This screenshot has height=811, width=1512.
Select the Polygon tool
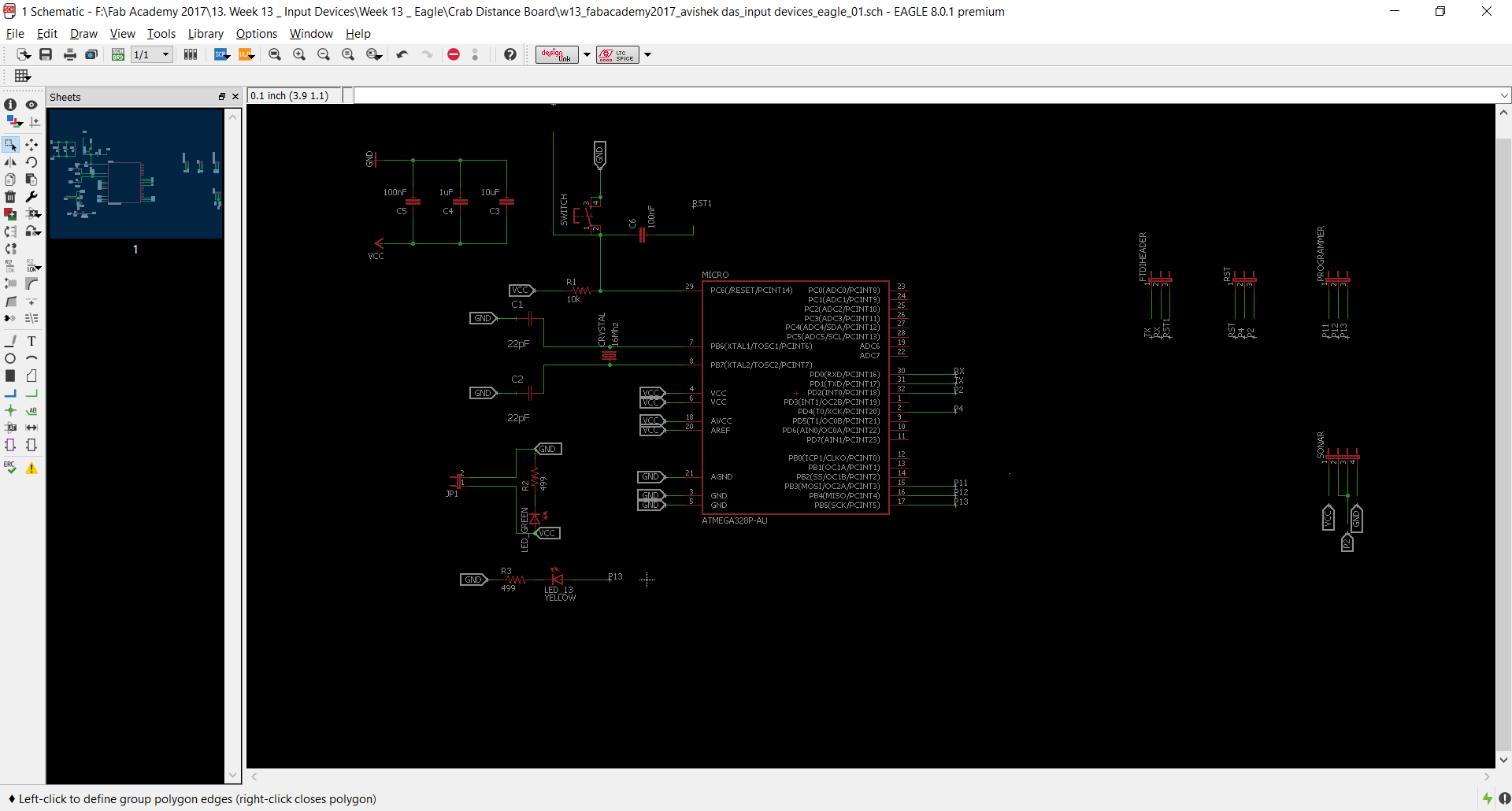pyautogui.click(x=31, y=376)
